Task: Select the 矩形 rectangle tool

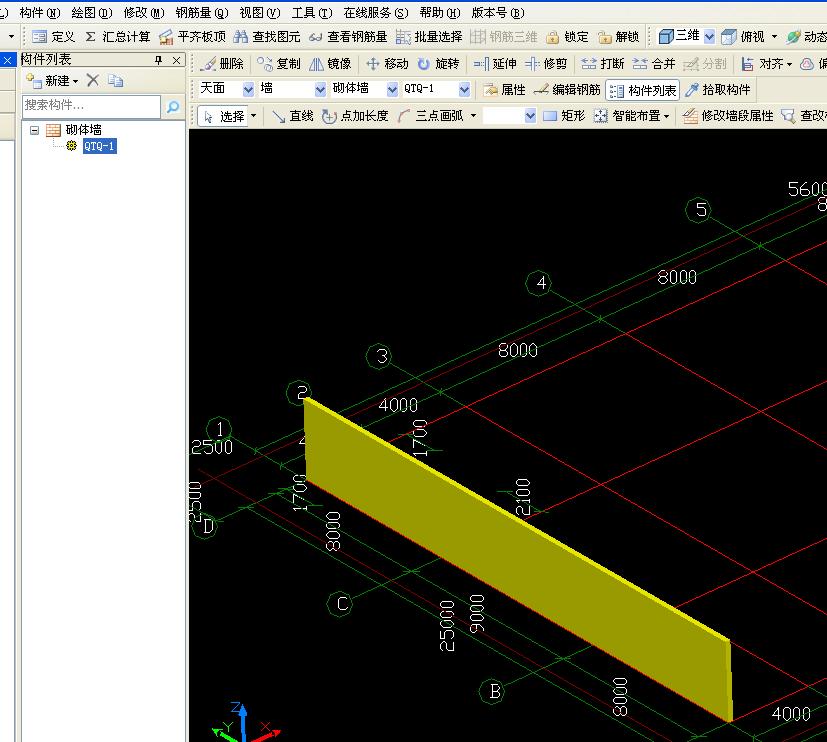Action: click(x=564, y=115)
